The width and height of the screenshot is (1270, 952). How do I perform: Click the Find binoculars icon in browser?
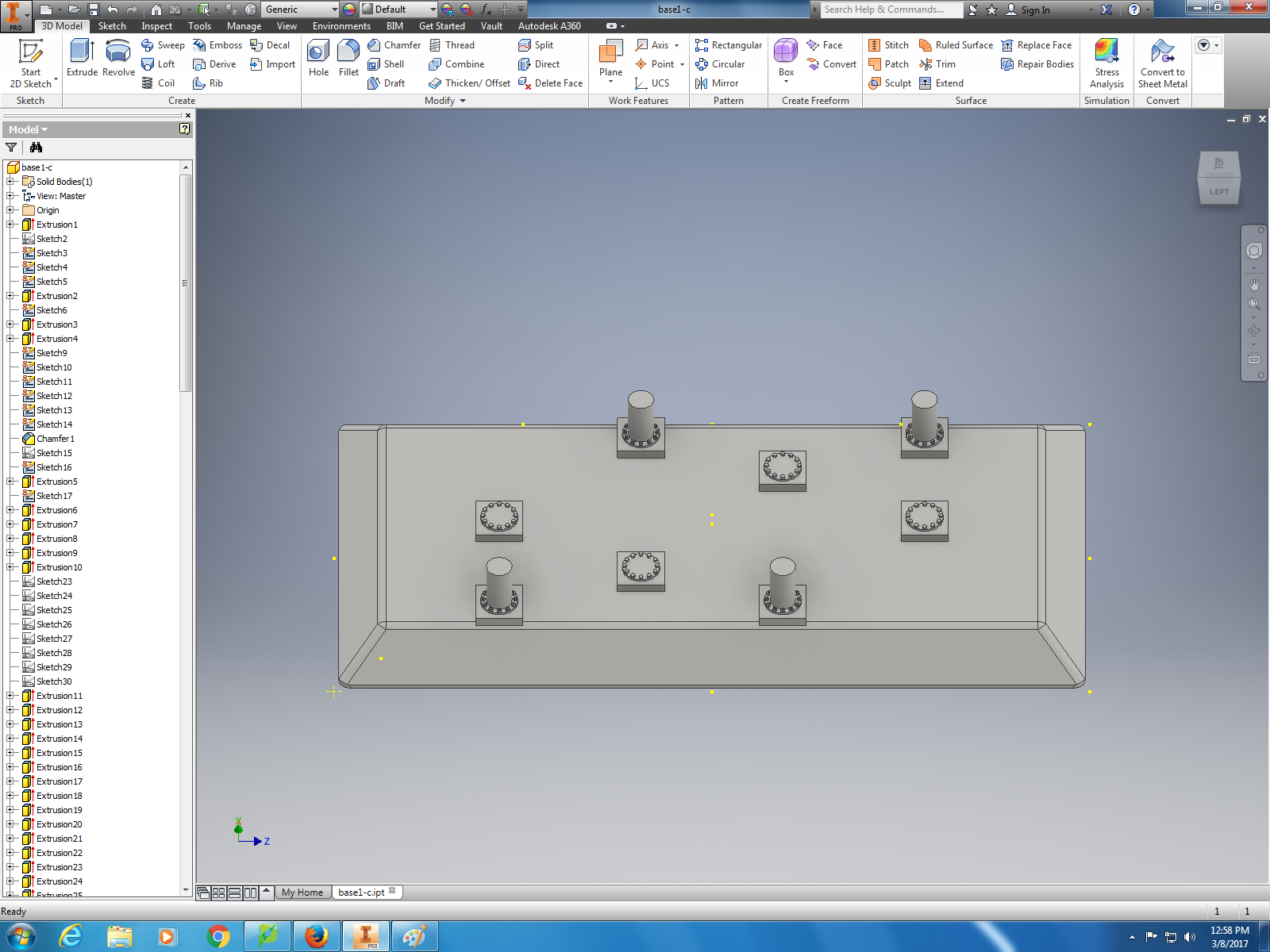[36, 148]
